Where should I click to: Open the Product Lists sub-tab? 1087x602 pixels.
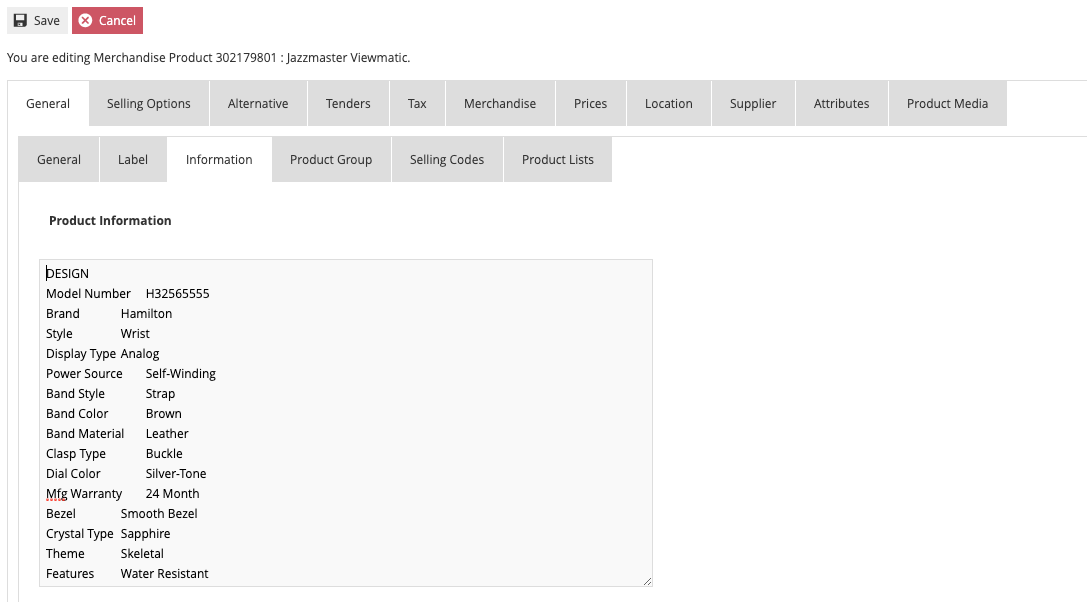(x=557, y=159)
